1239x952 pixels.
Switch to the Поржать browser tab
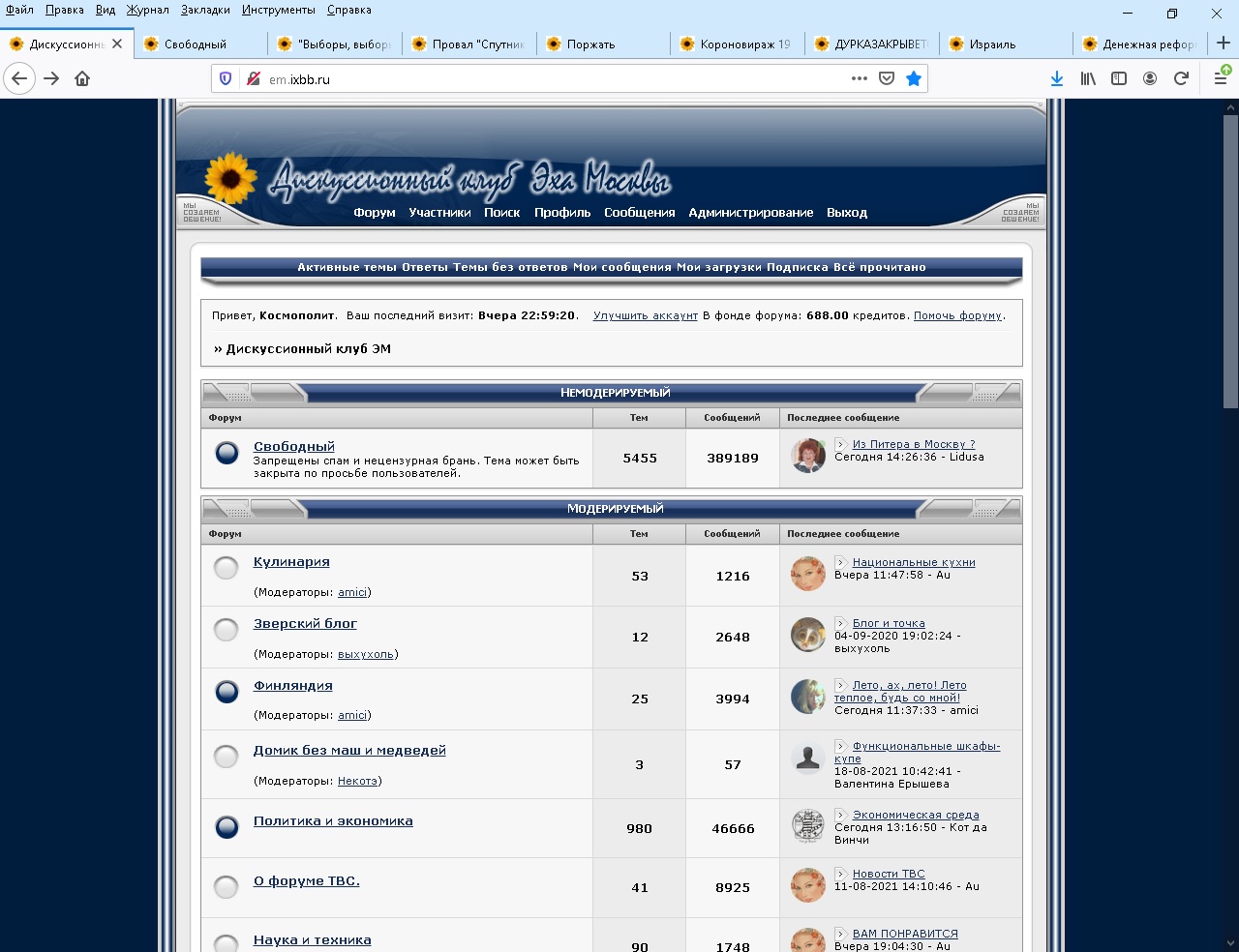[x=604, y=44]
